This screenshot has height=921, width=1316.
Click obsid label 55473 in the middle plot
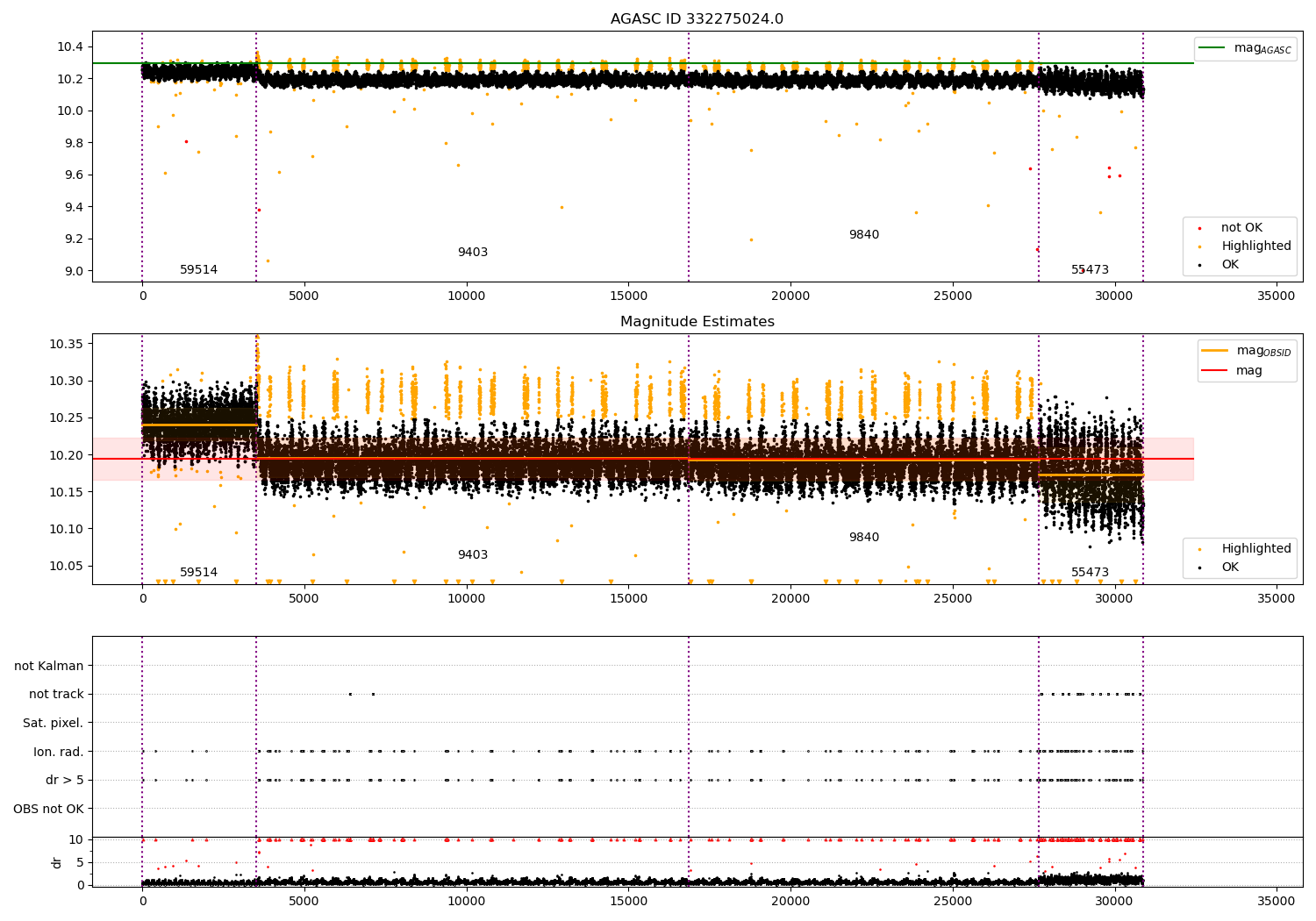click(1090, 573)
